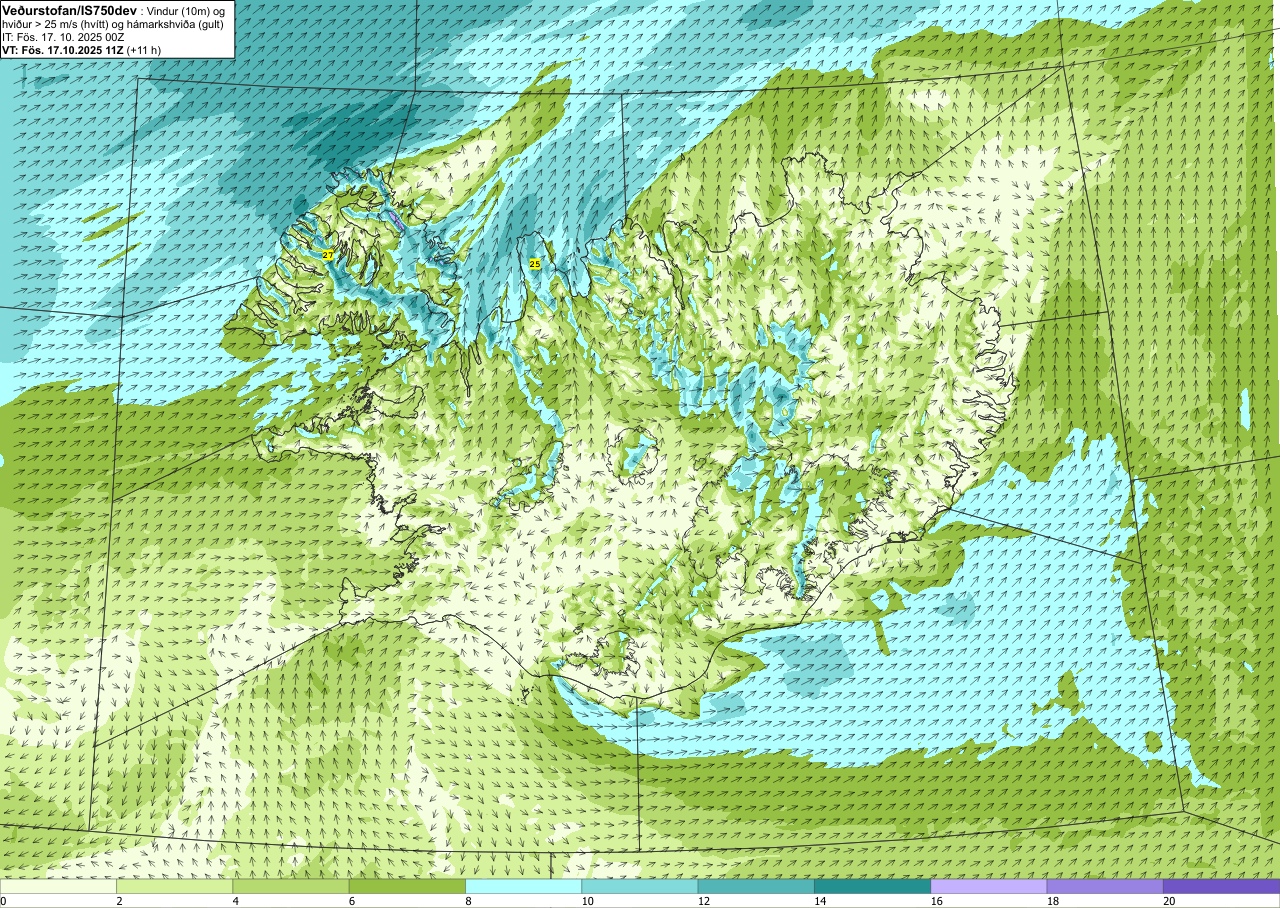Click the light lavender 16–18 m/s legend swatch
The image size is (1280, 908).
(989, 886)
